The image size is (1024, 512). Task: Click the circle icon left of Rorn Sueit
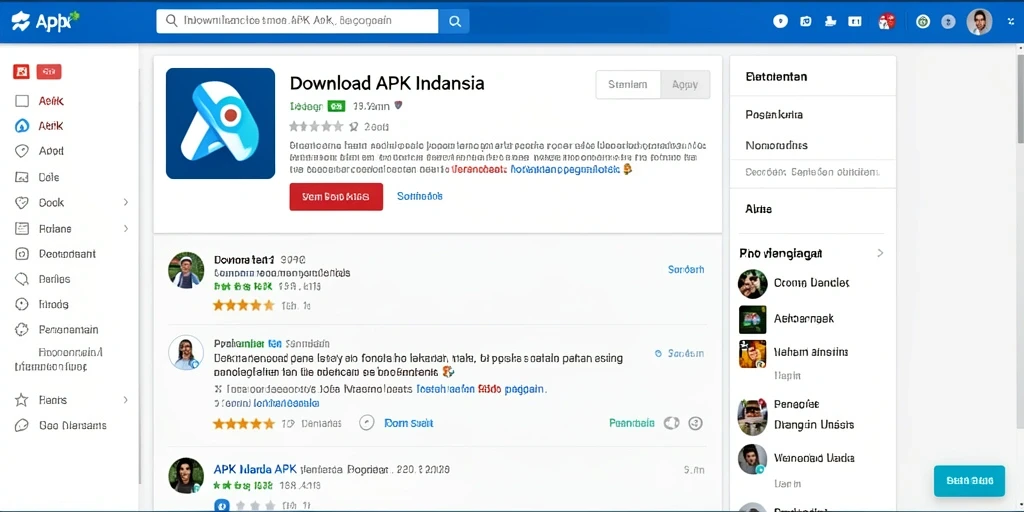click(367, 423)
